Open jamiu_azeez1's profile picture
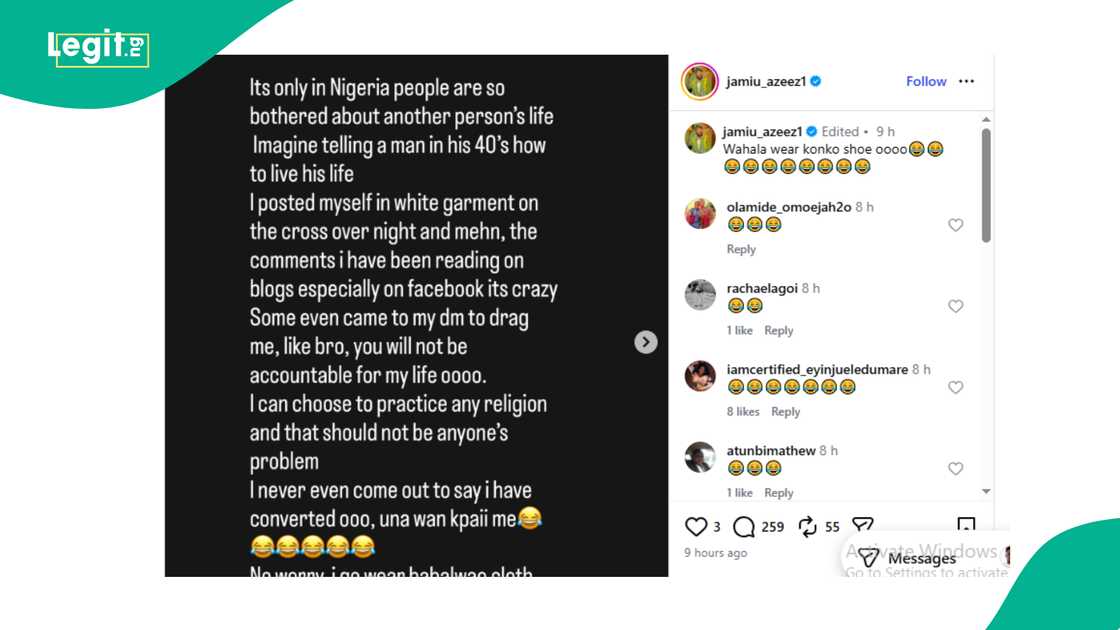This screenshot has height=630, width=1120. click(699, 81)
